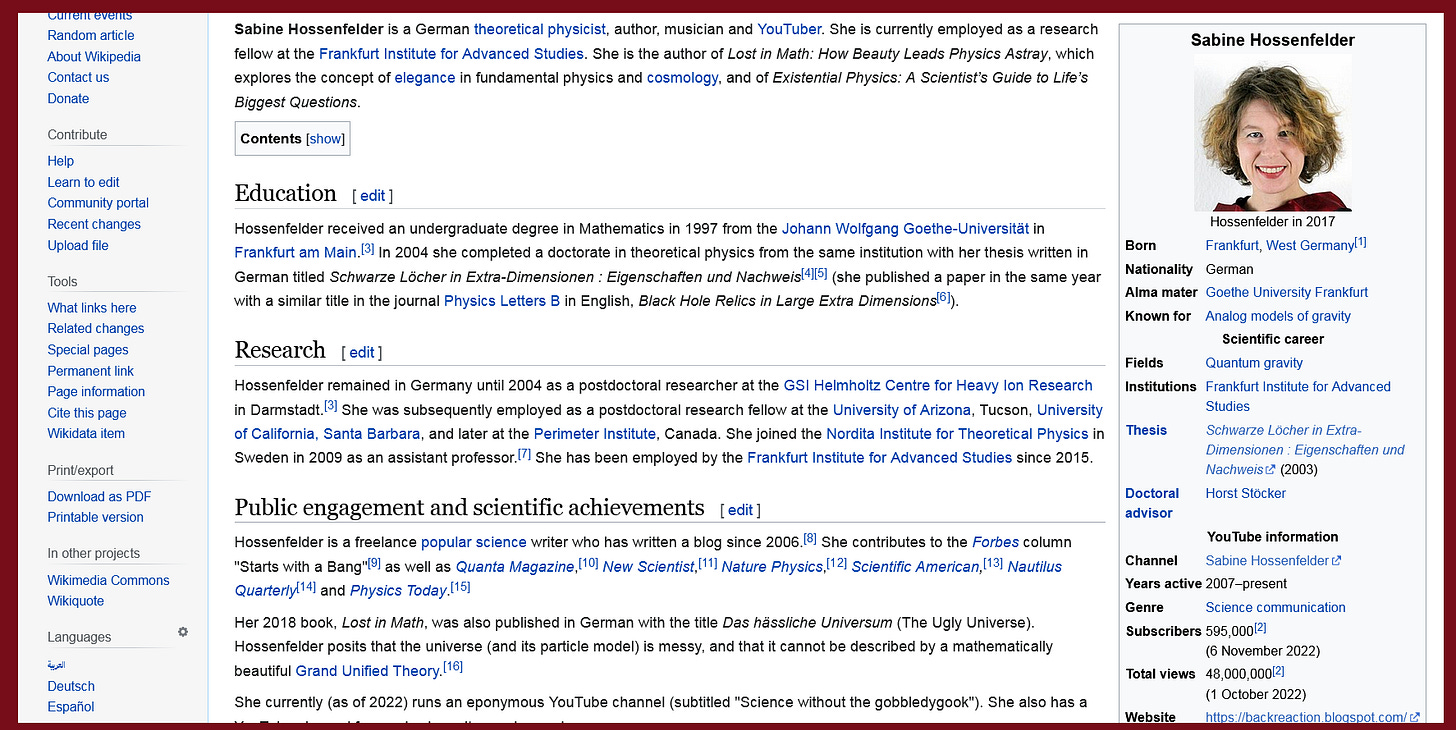Image resolution: width=1456 pixels, height=730 pixels.
Task: Open the Nature Physics link
Action: pos(772,566)
